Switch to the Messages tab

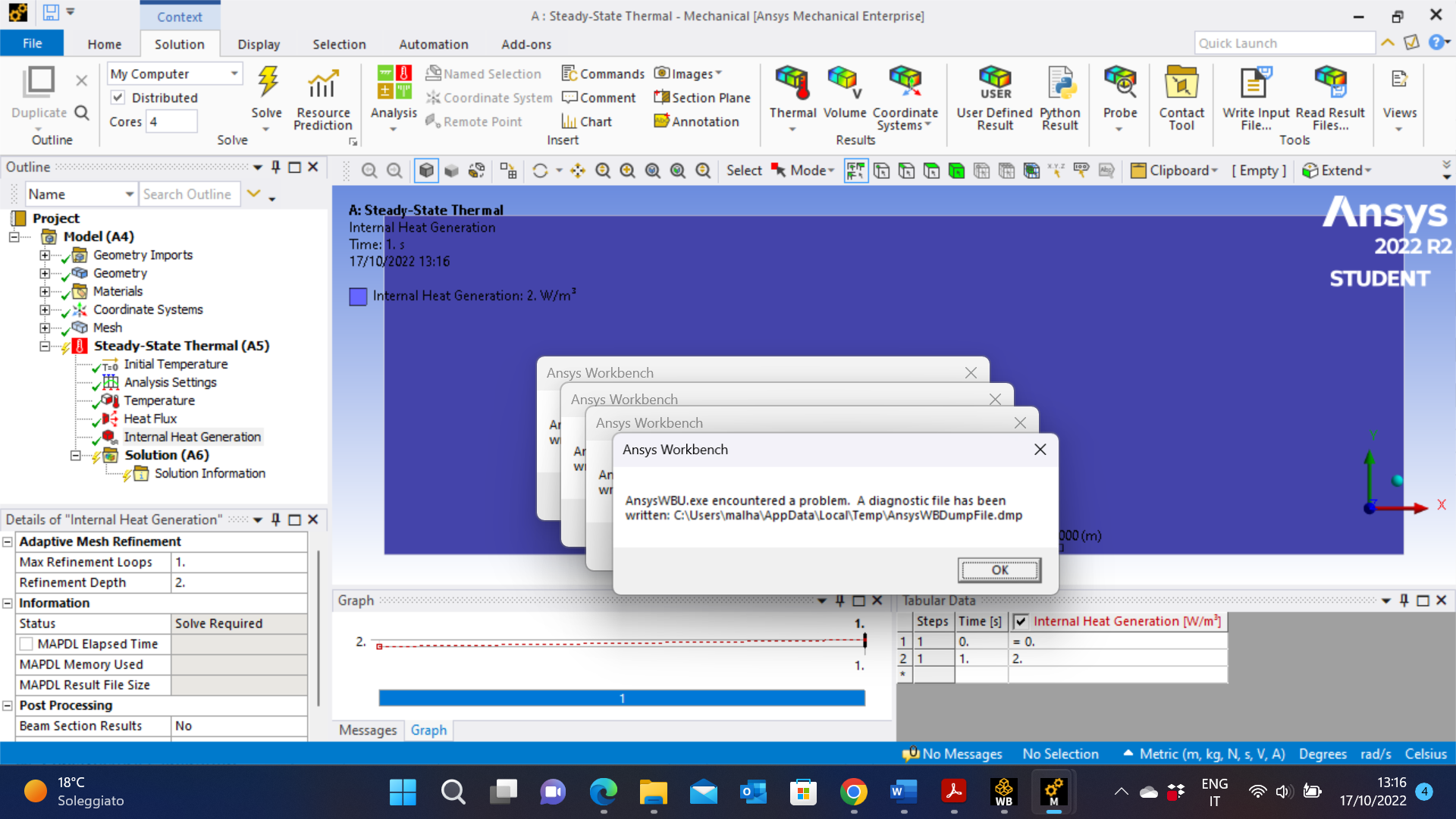[368, 730]
